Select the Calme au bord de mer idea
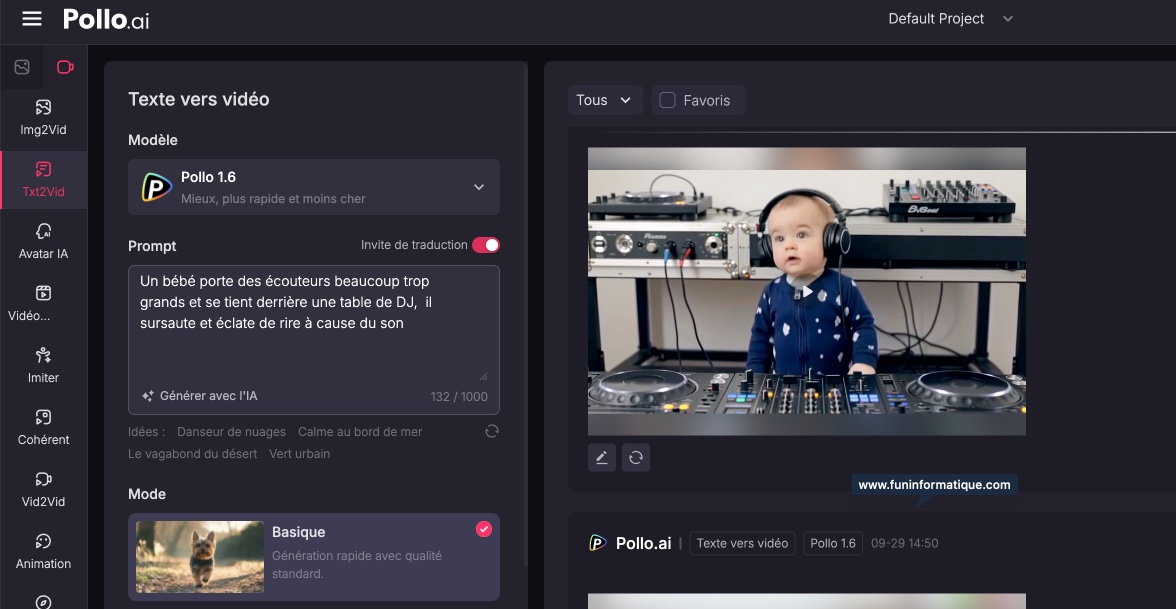 tap(359, 431)
